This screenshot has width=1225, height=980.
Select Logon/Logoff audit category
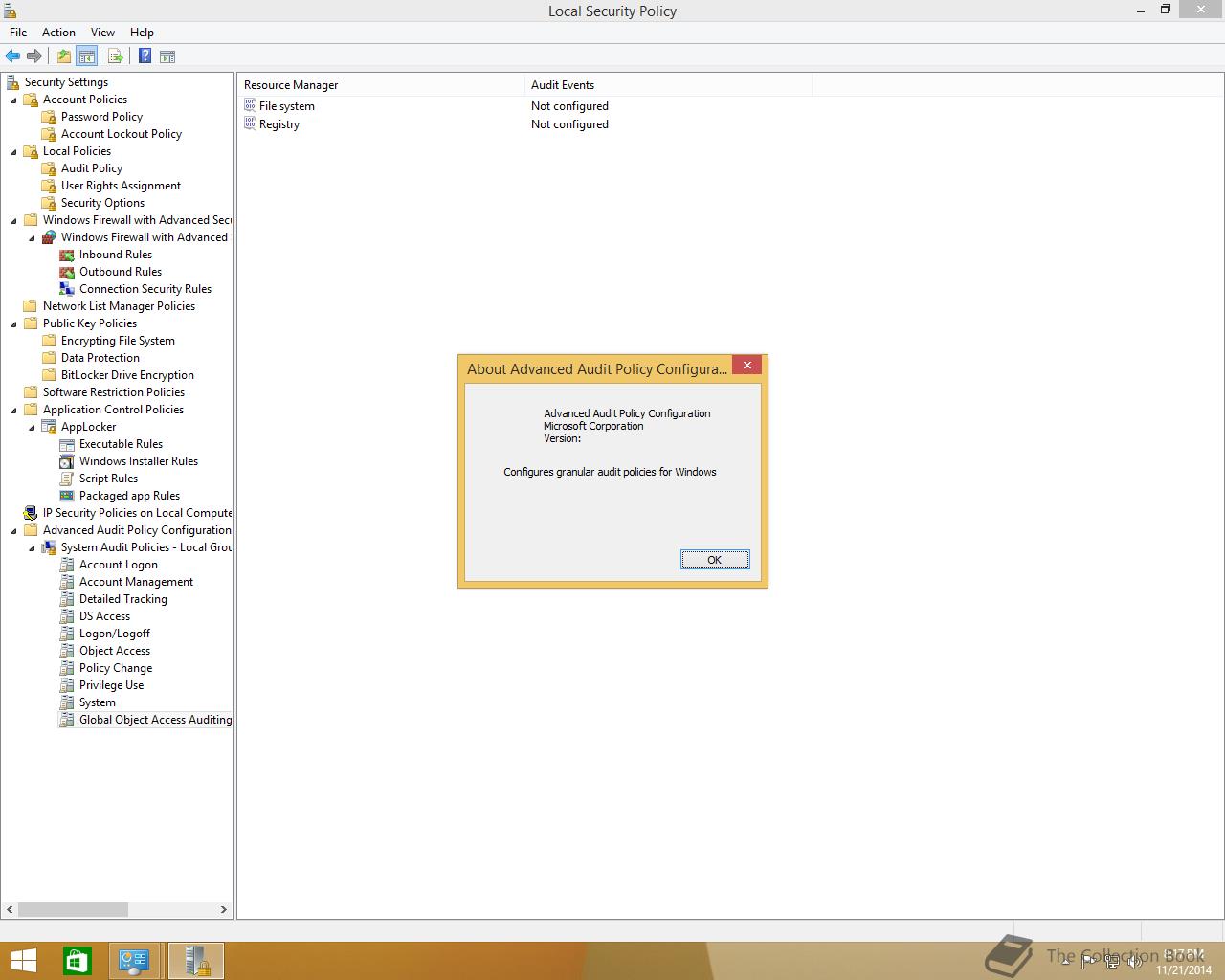pyautogui.click(x=115, y=634)
